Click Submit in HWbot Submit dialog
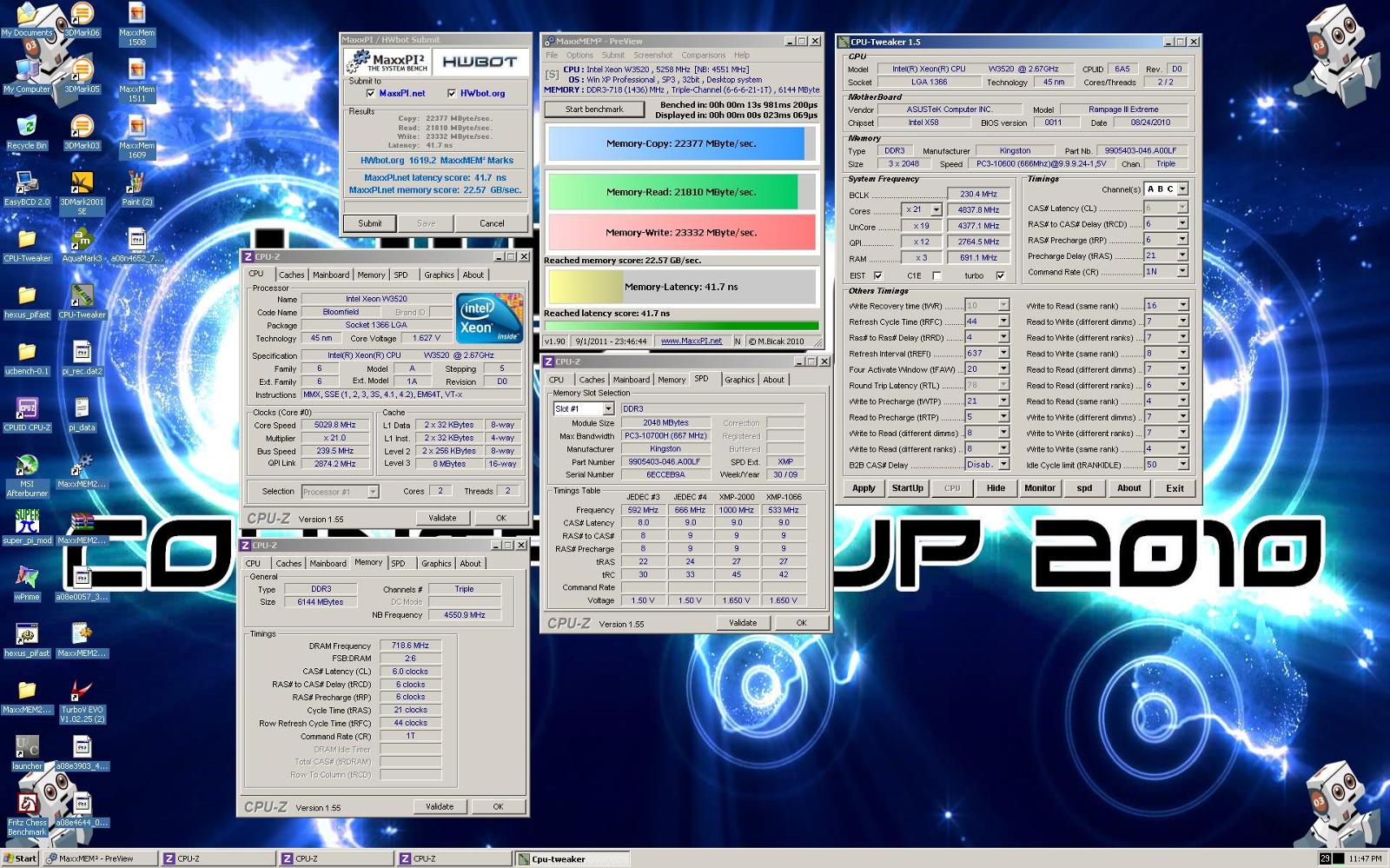This screenshot has width=1390, height=868. pos(370,223)
